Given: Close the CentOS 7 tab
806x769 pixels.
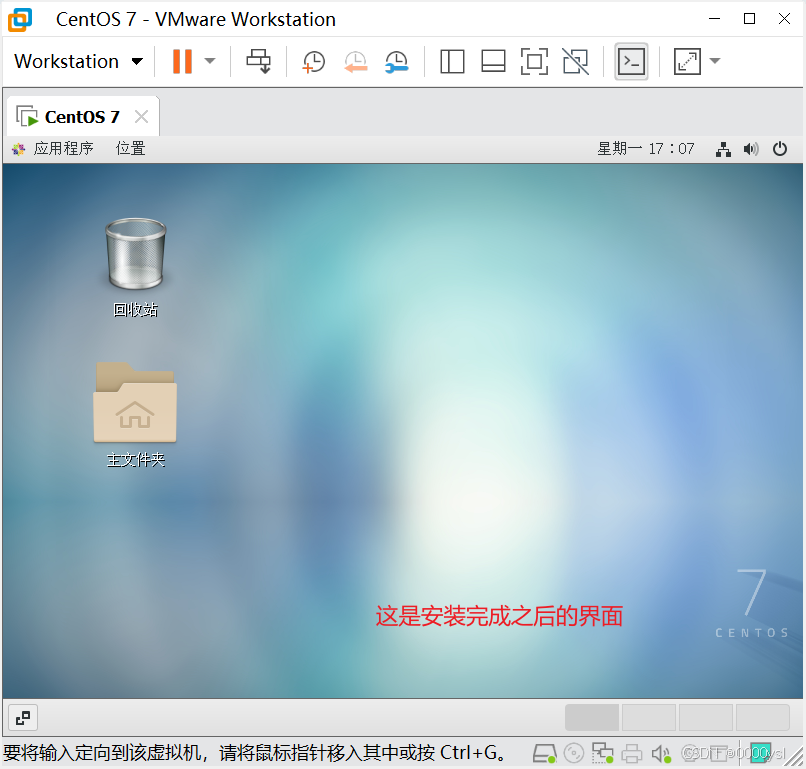Looking at the screenshot, I should (141, 117).
